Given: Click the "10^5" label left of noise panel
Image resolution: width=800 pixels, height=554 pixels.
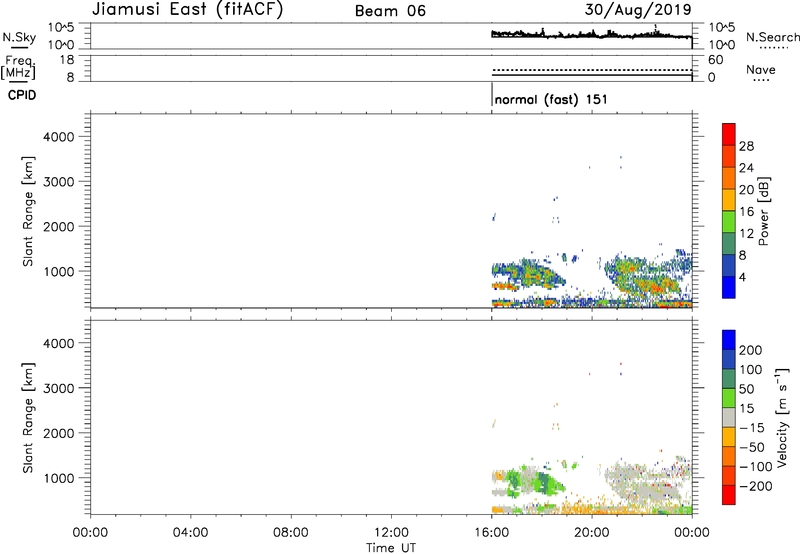Looking at the screenshot, I should tap(61, 27).
